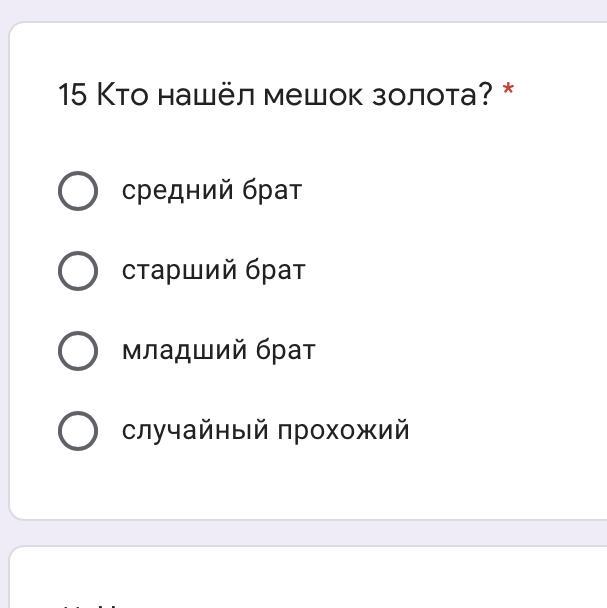Mark the 'младший брат' radio option
607x608 pixels.
point(78,351)
